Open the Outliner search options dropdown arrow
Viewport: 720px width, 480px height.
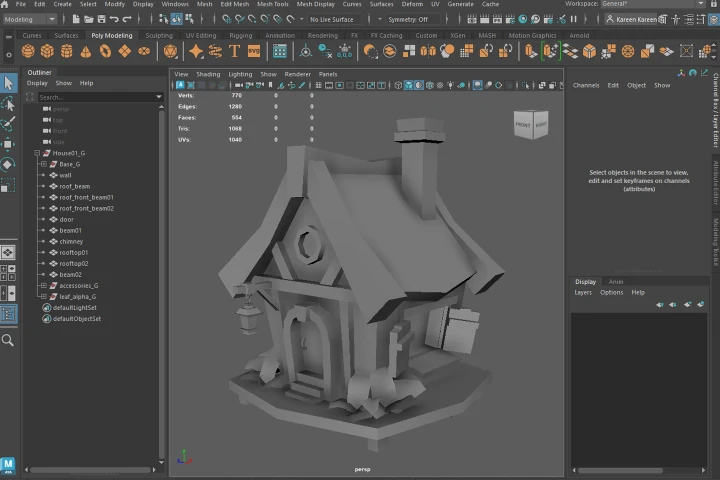click(159, 97)
